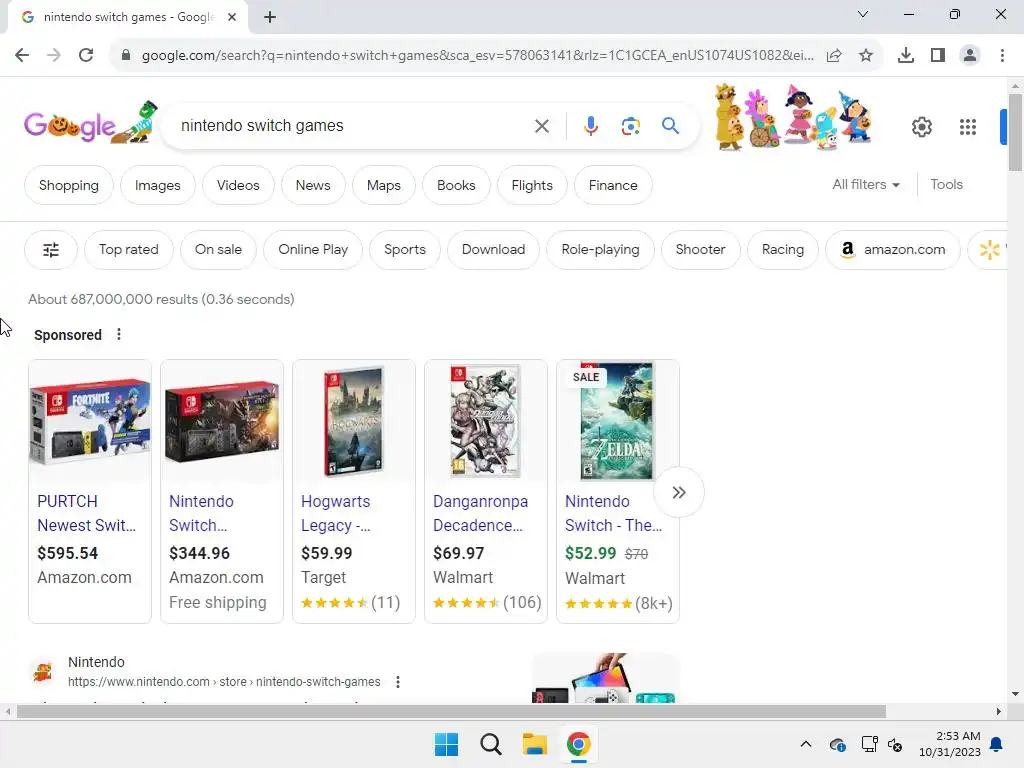Search by image with Google Lens icon
The image size is (1024, 768).
(631, 126)
